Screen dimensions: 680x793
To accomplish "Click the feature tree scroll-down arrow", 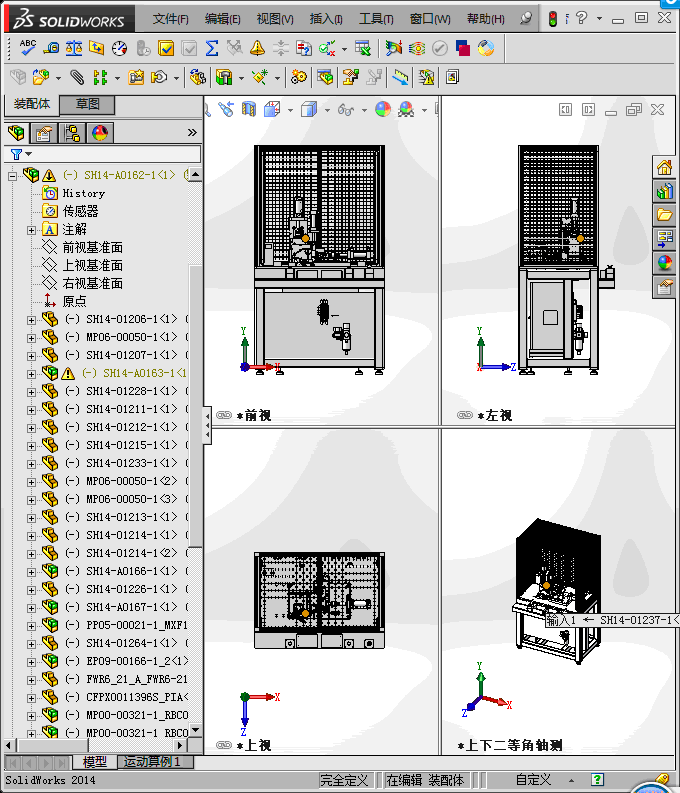I will (195, 730).
